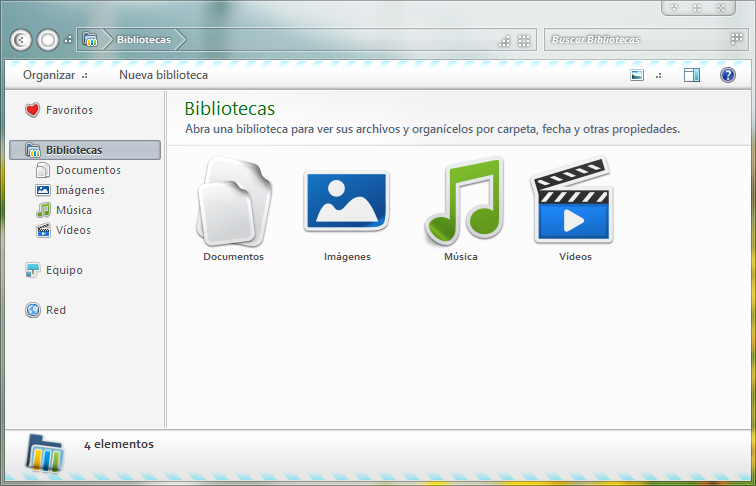This screenshot has height=486, width=756.
Task: Select Música in the navigation tree
Action: click(x=74, y=210)
